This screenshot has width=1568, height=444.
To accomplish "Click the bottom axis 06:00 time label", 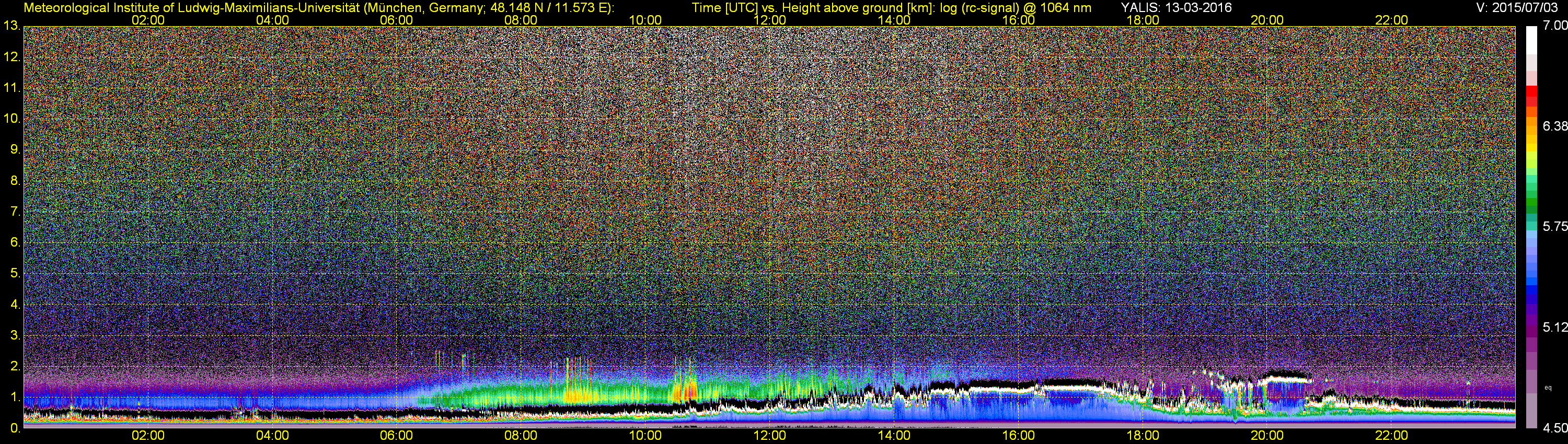I will point(396,436).
